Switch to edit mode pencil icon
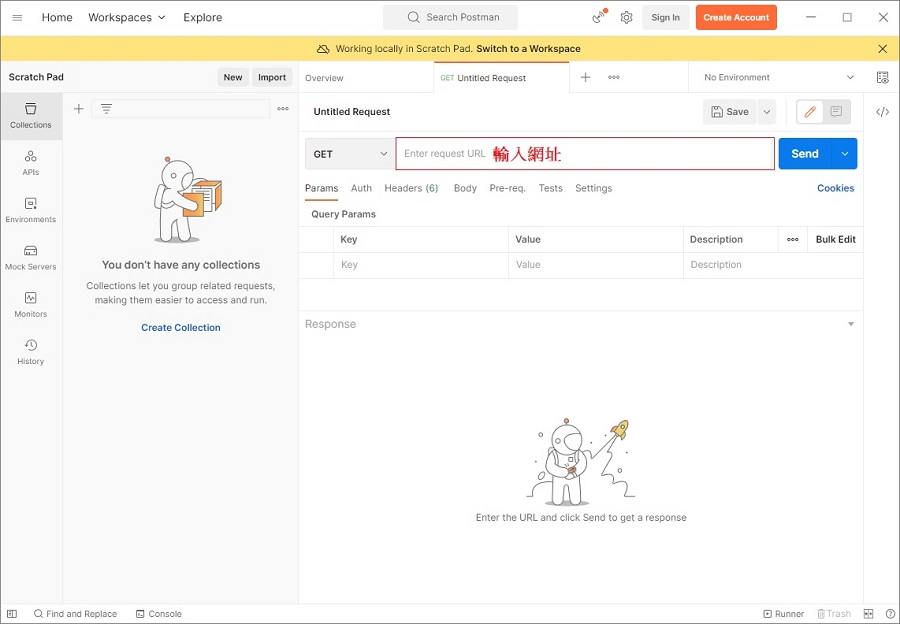 coord(810,112)
